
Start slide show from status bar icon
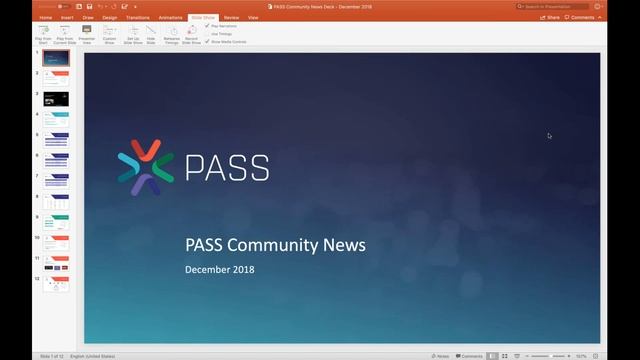[517, 356]
